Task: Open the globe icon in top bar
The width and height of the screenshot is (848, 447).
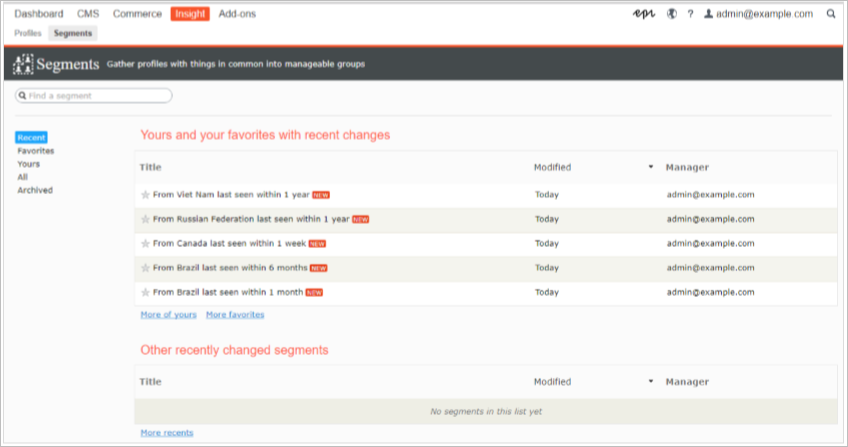Action: coord(671,14)
